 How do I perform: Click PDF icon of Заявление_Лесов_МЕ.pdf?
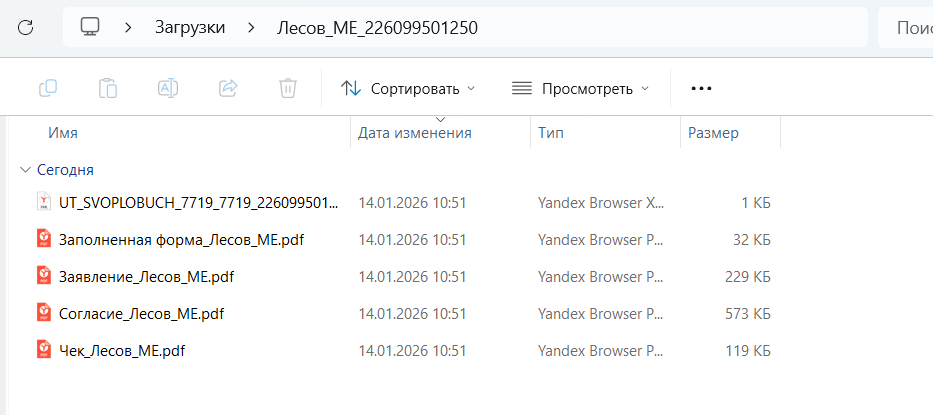click(44, 276)
